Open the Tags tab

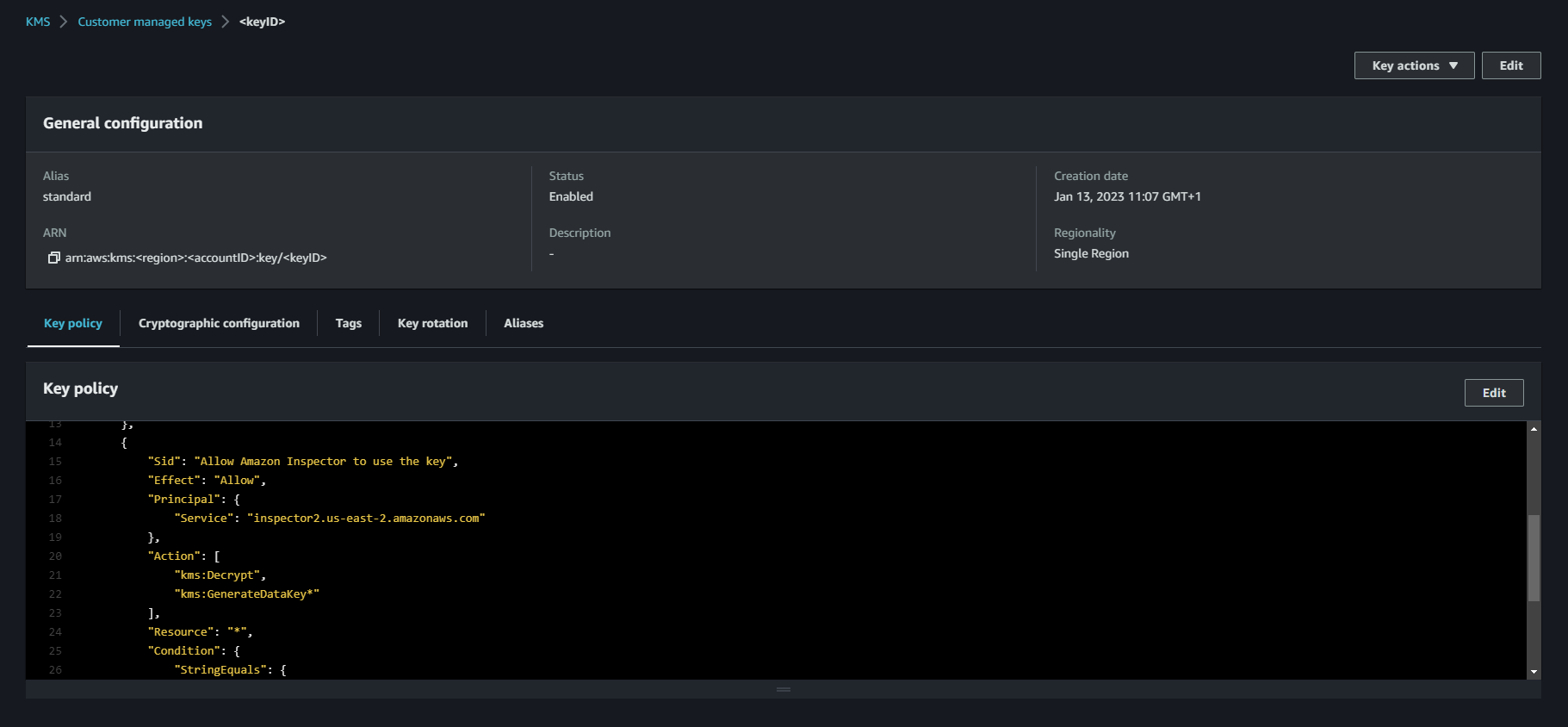pos(348,323)
